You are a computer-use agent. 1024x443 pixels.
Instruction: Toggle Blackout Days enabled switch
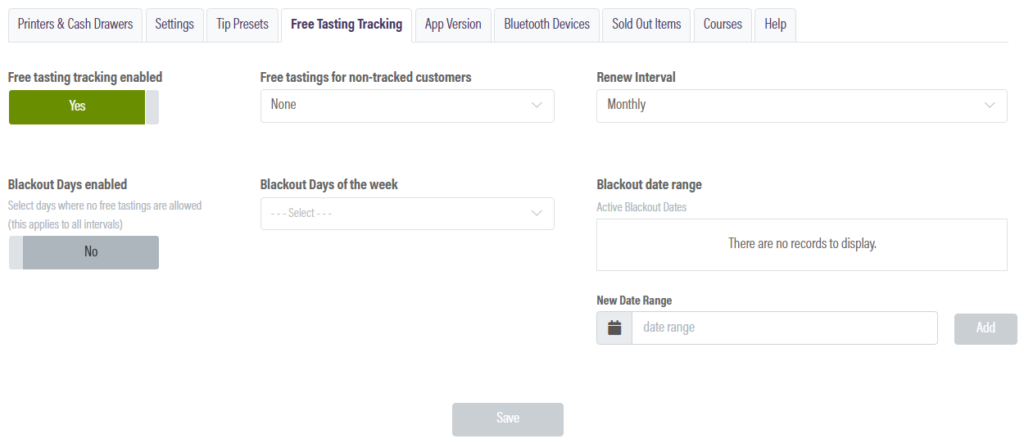coord(84,252)
